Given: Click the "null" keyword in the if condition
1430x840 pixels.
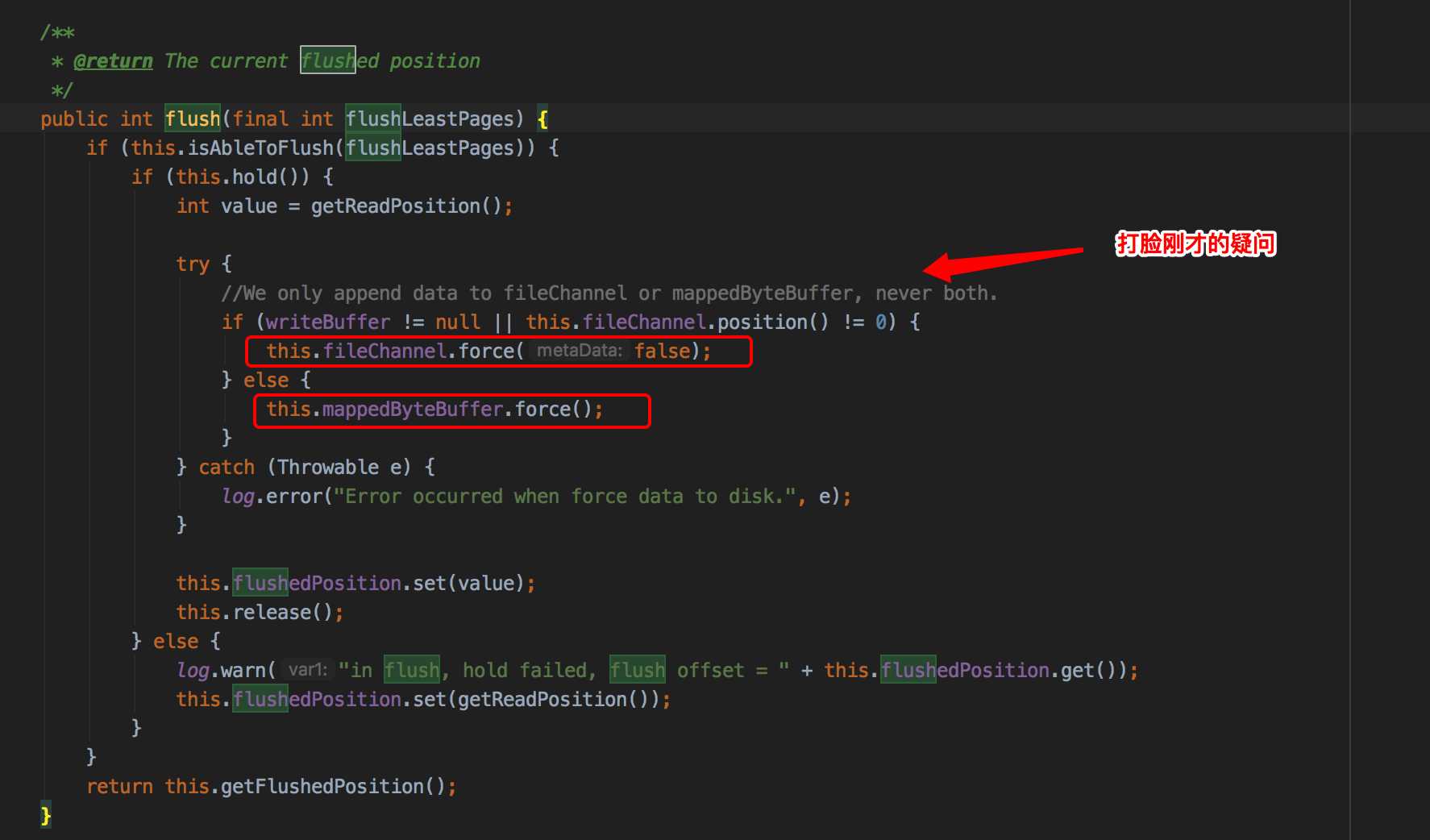Looking at the screenshot, I should coord(458,322).
